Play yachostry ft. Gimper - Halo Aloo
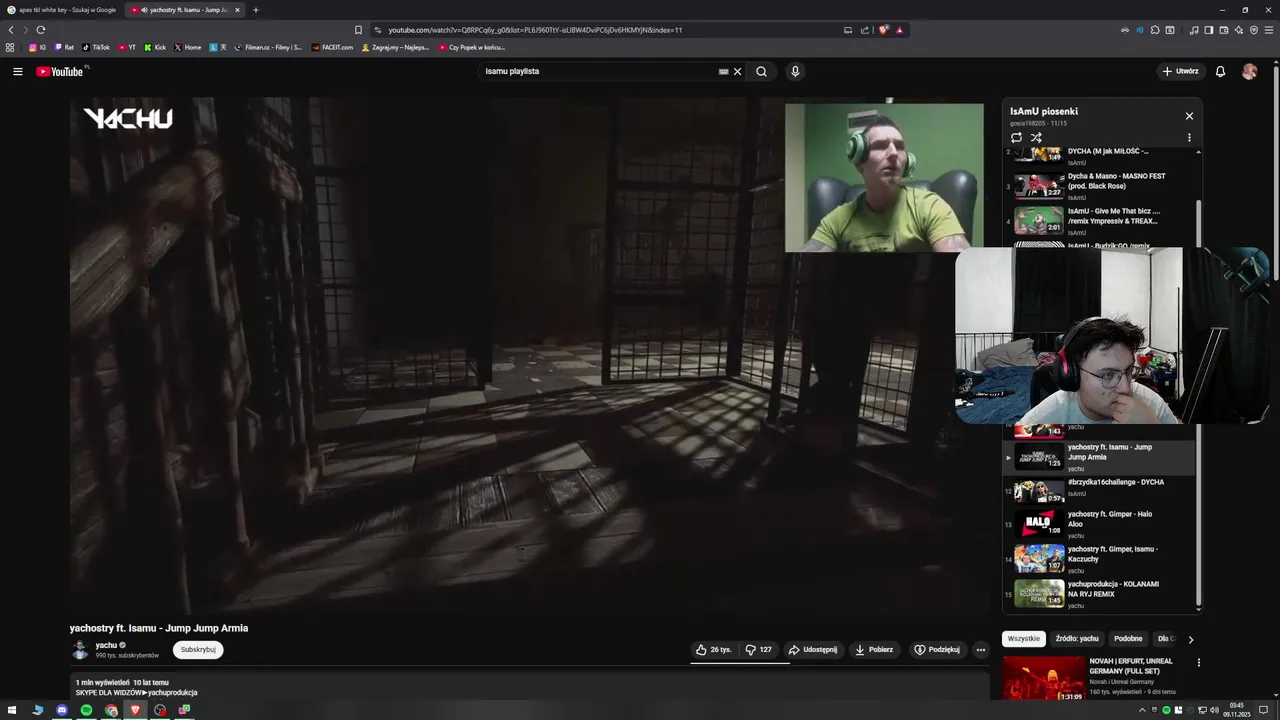Screen dimensions: 1280x720 pos(1100,524)
